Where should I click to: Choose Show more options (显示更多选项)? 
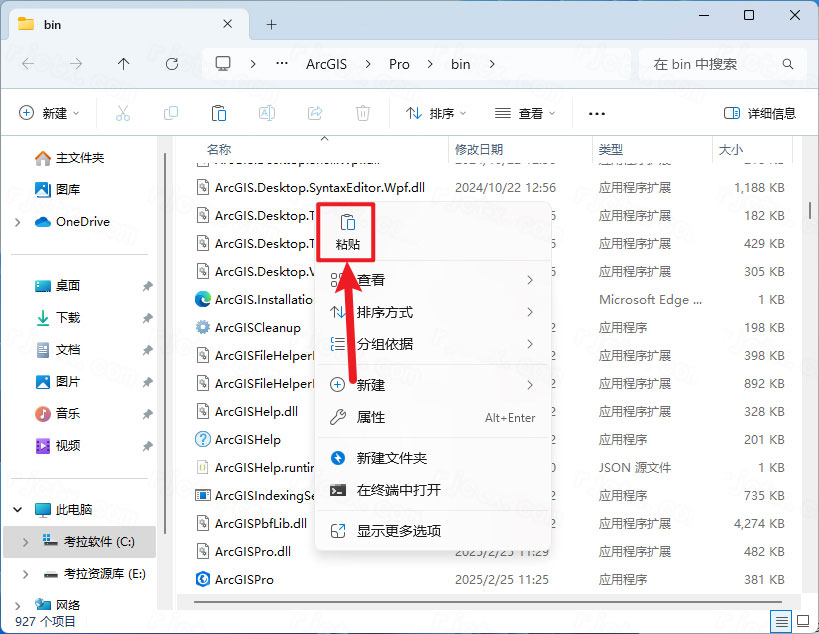pyautogui.click(x=432, y=531)
